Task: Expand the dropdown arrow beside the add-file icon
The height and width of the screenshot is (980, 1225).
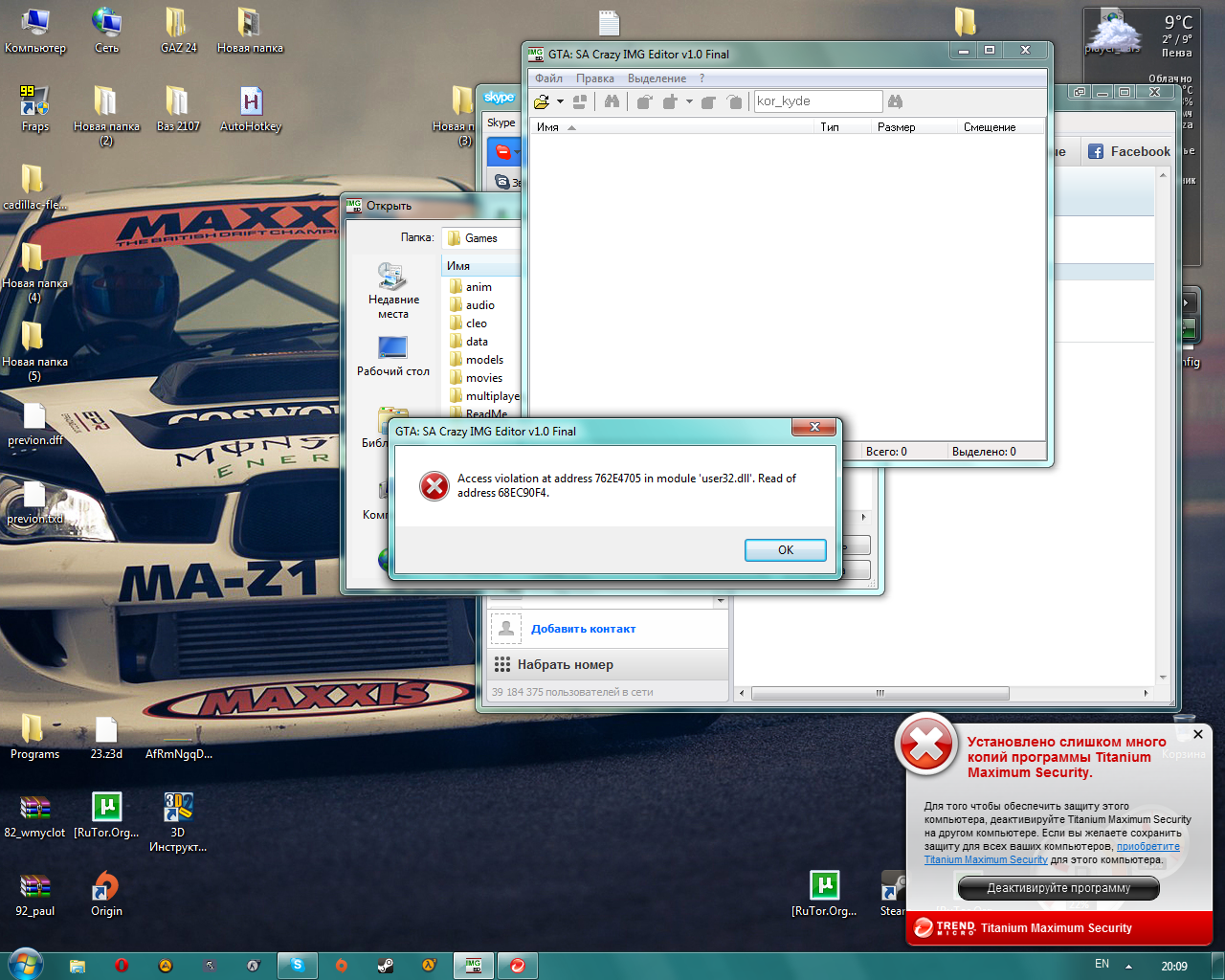Action: [x=689, y=101]
